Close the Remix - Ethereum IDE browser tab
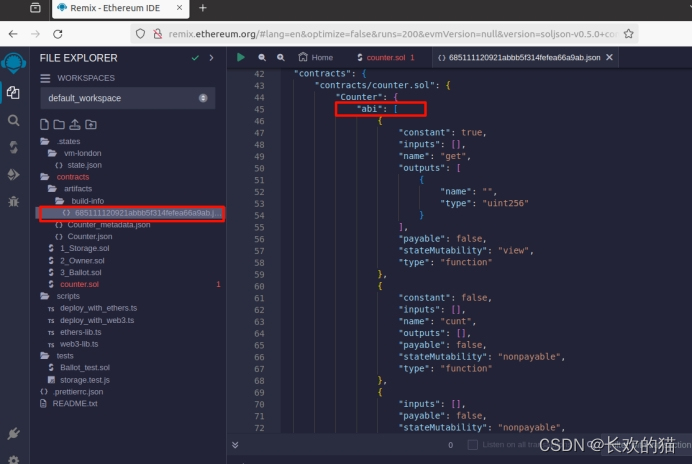 point(179,8)
